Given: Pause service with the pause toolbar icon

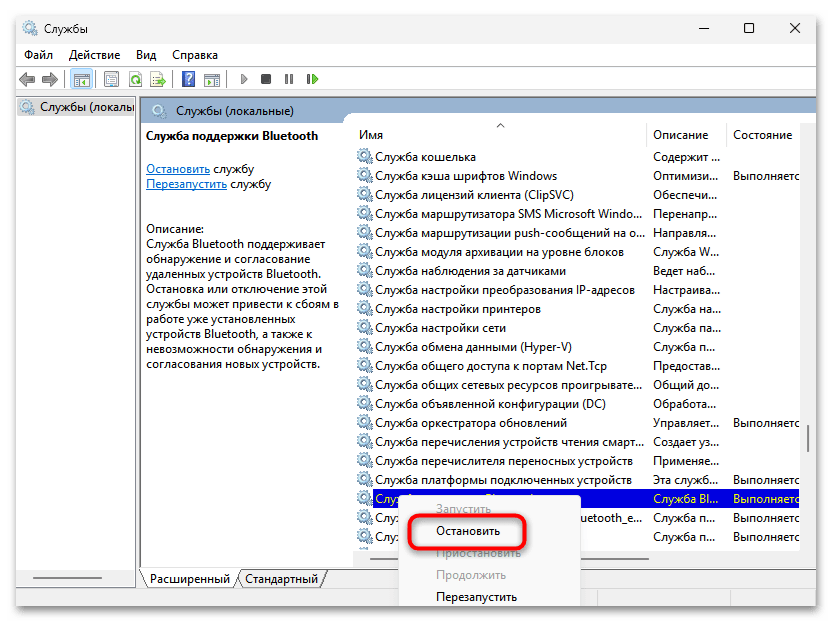Looking at the screenshot, I should (x=289, y=79).
